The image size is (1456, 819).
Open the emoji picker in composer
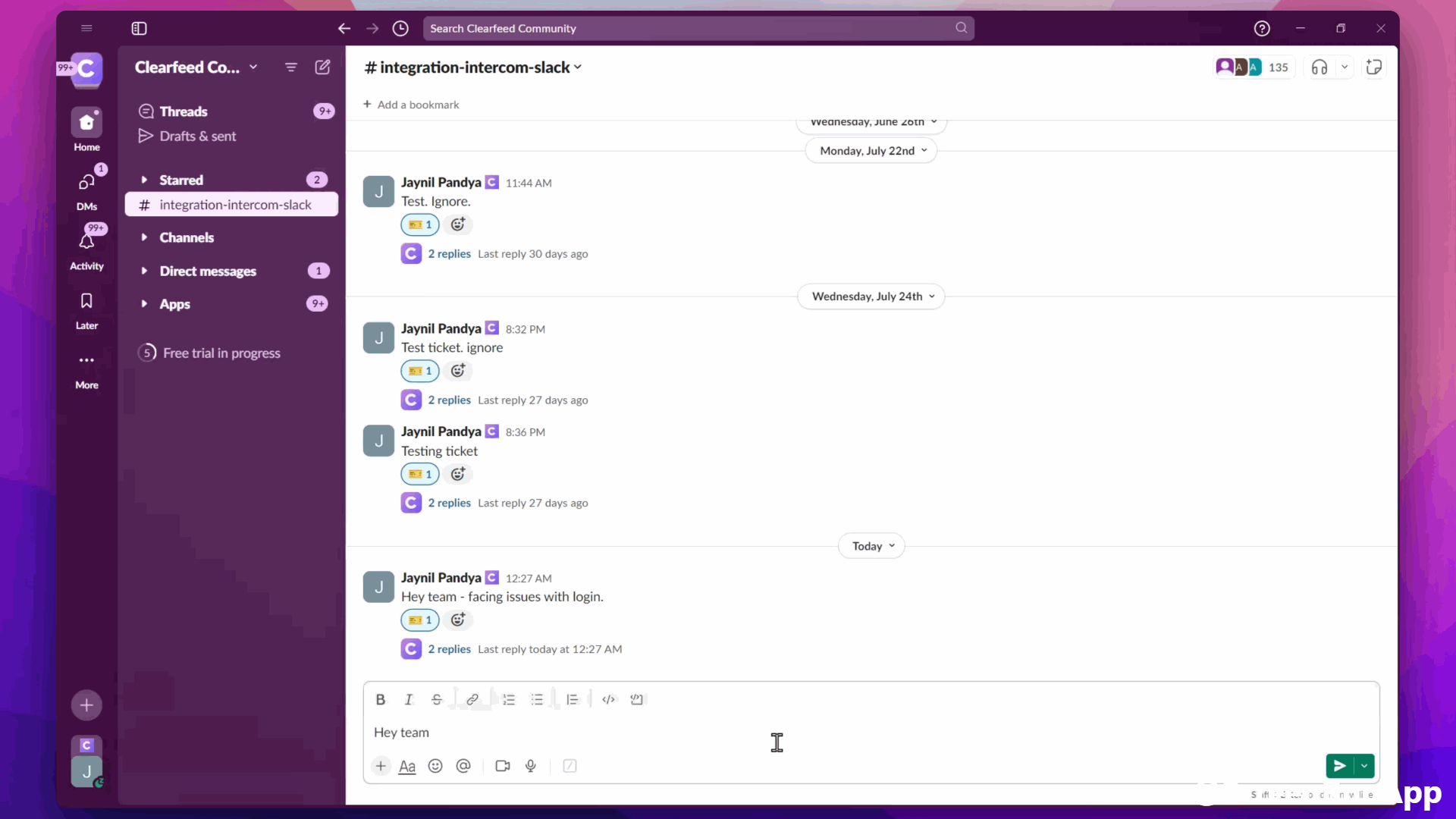point(435,766)
